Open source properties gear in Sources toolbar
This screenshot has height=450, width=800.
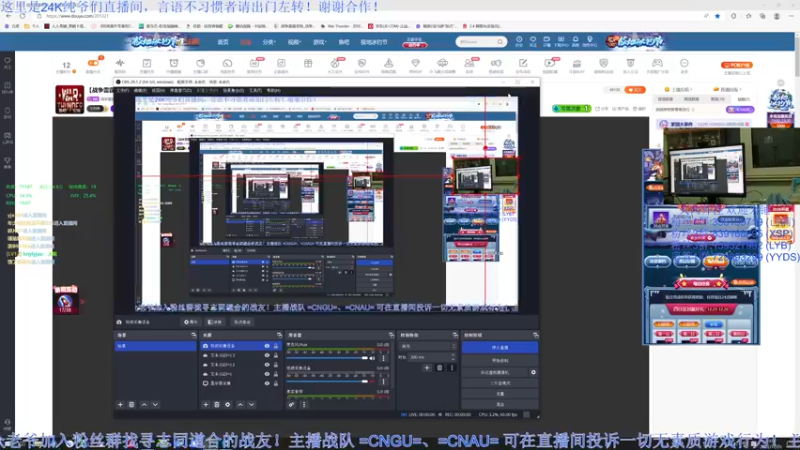[x=228, y=405]
